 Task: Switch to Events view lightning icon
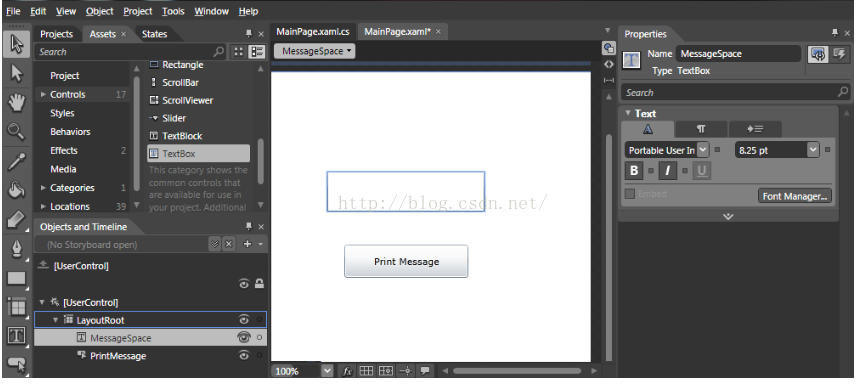pyautogui.click(x=840, y=54)
